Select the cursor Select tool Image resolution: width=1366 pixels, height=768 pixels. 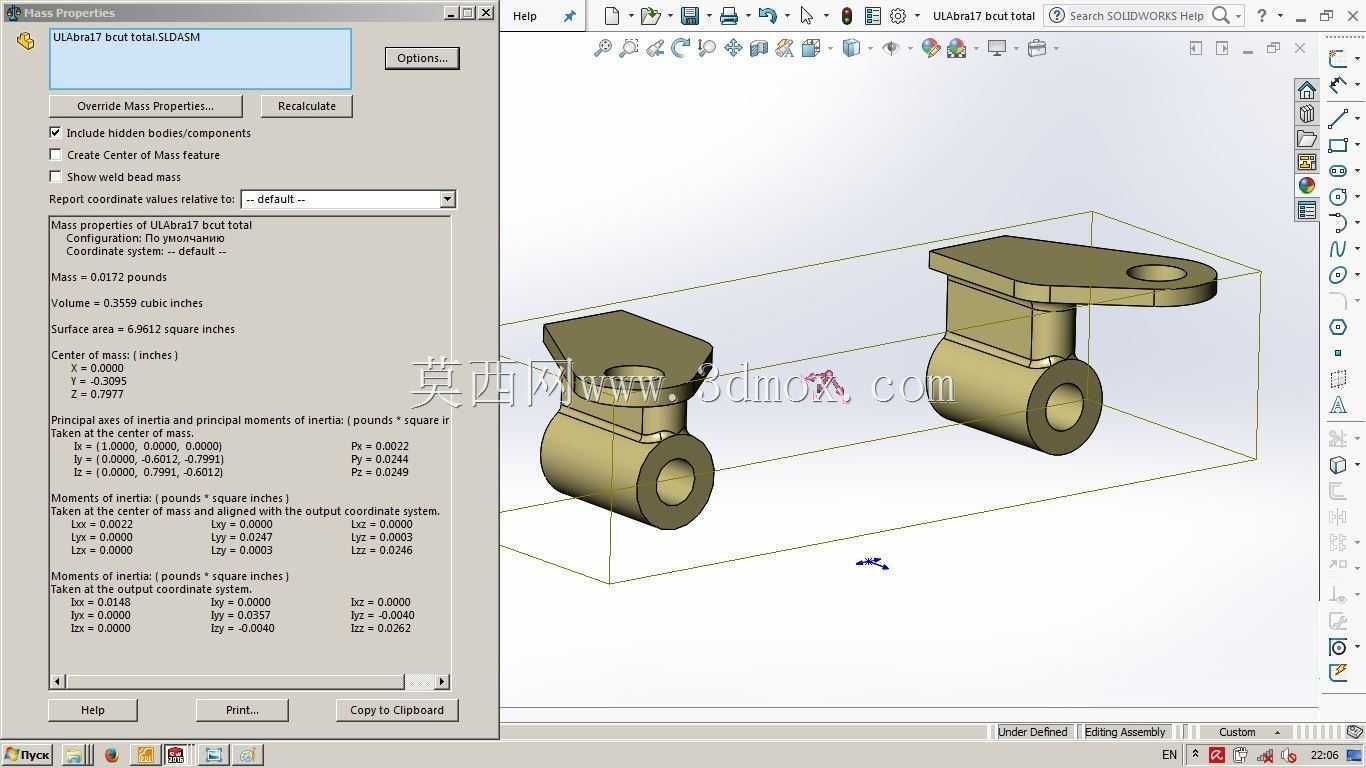(x=807, y=16)
